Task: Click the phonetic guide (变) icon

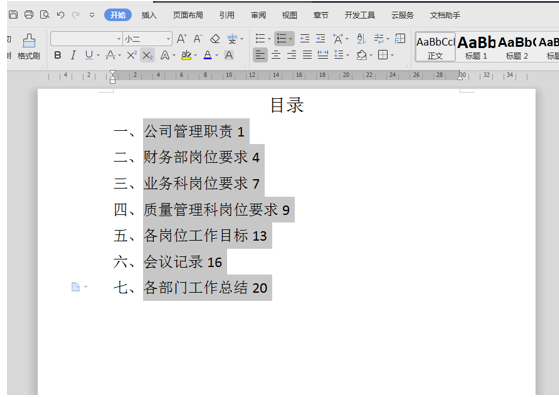Action: tap(232, 38)
